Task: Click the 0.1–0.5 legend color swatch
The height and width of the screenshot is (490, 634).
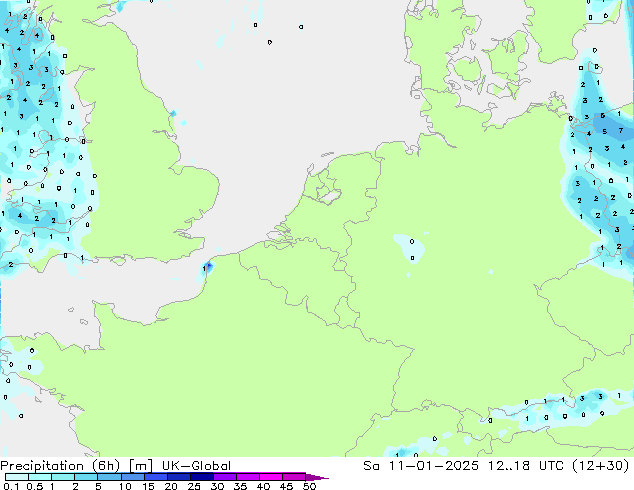Action: pyautogui.click(x=17, y=477)
